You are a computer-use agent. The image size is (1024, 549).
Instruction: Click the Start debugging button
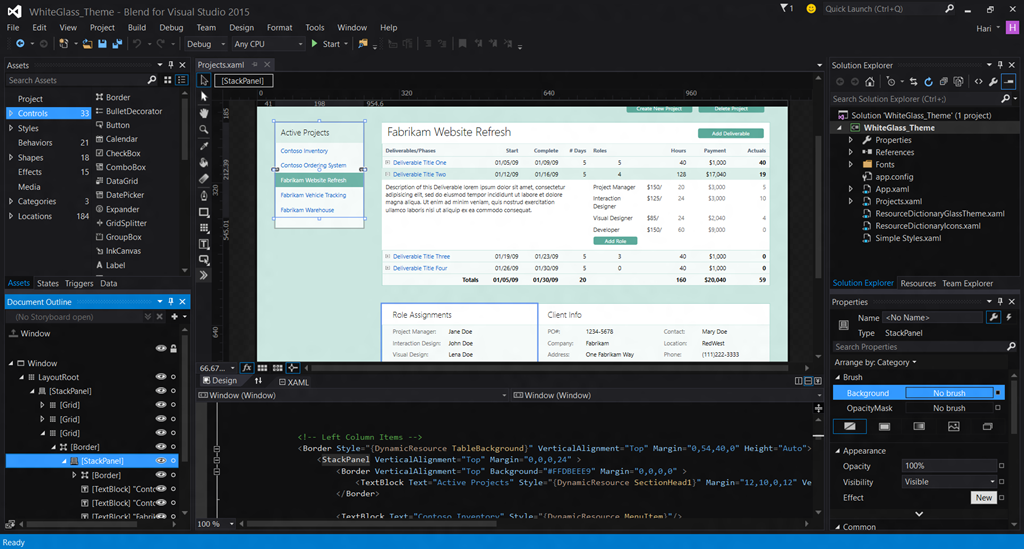point(326,44)
